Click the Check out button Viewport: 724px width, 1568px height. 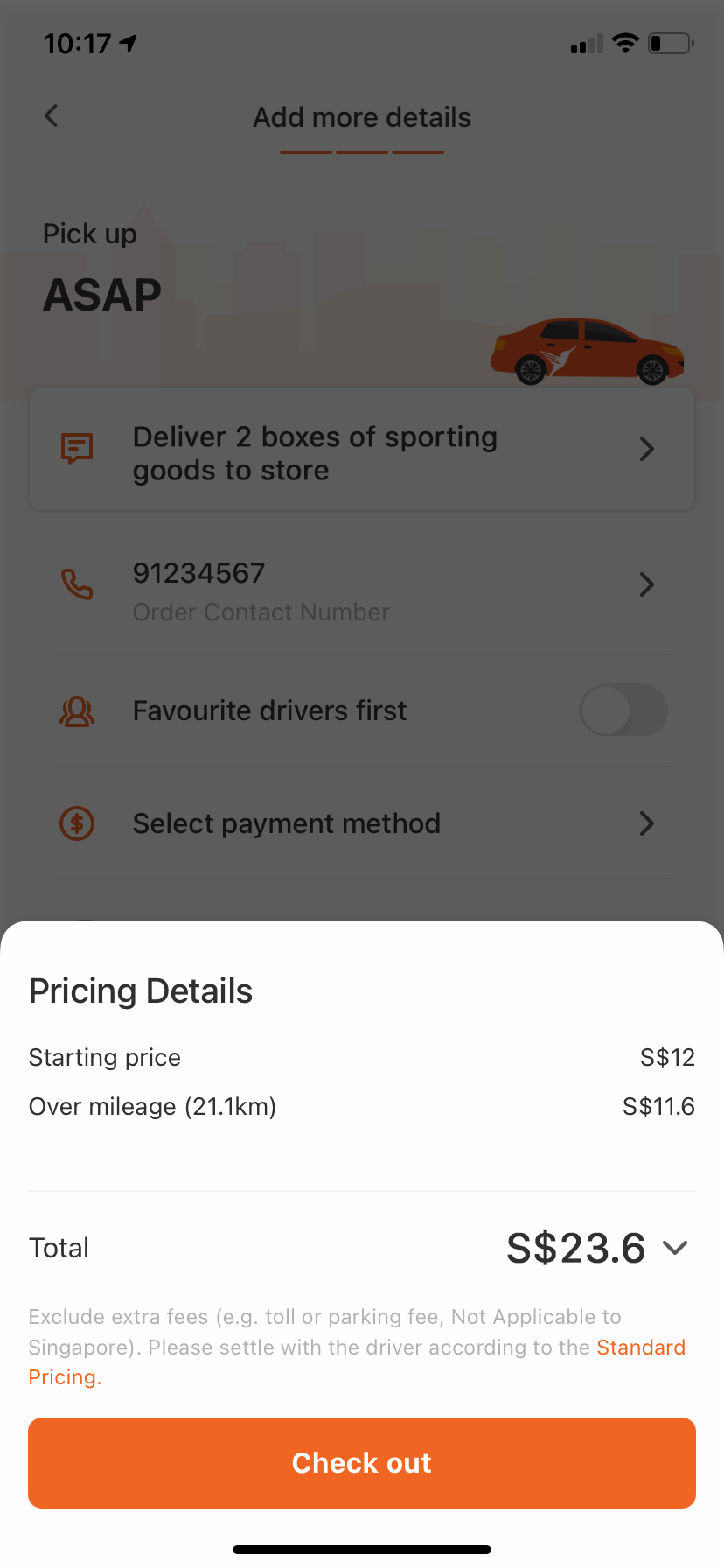(x=362, y=1463)
